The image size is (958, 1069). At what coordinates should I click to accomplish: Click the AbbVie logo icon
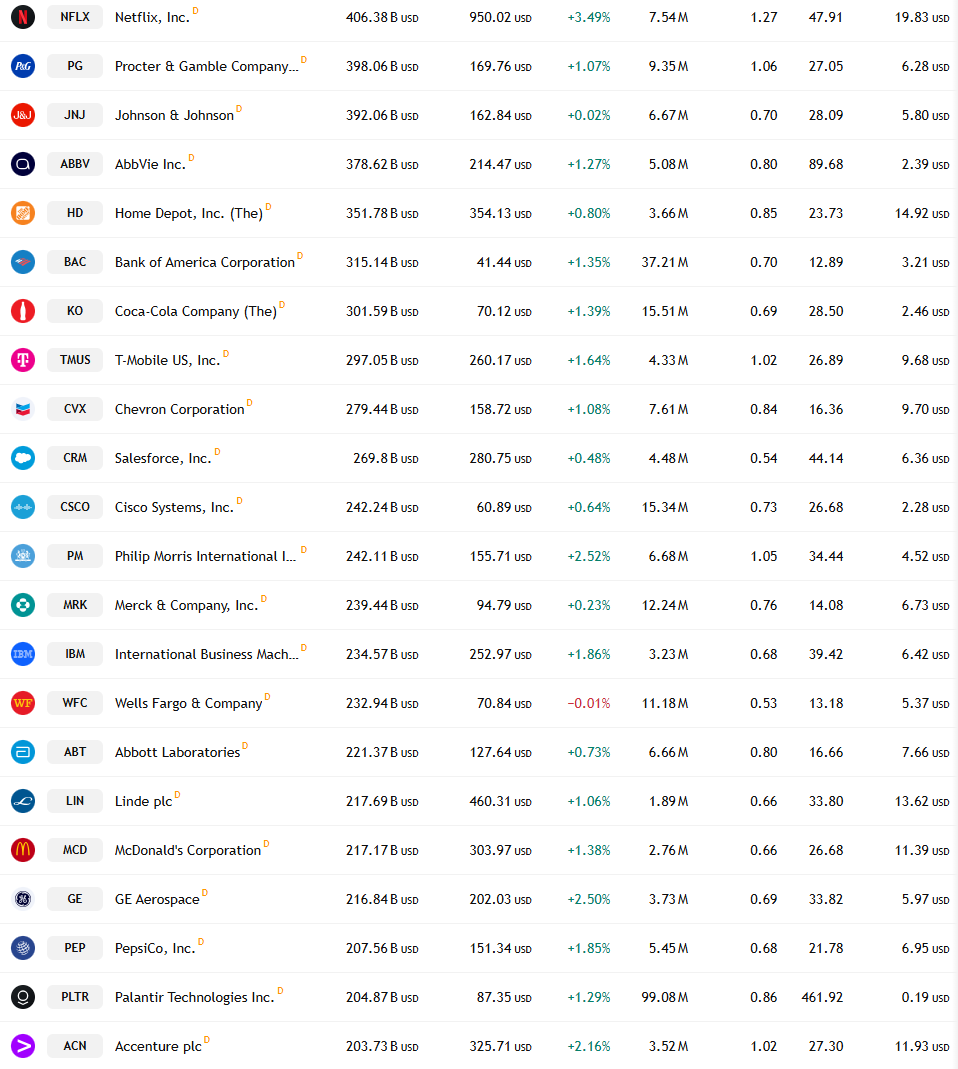(23, 164)
